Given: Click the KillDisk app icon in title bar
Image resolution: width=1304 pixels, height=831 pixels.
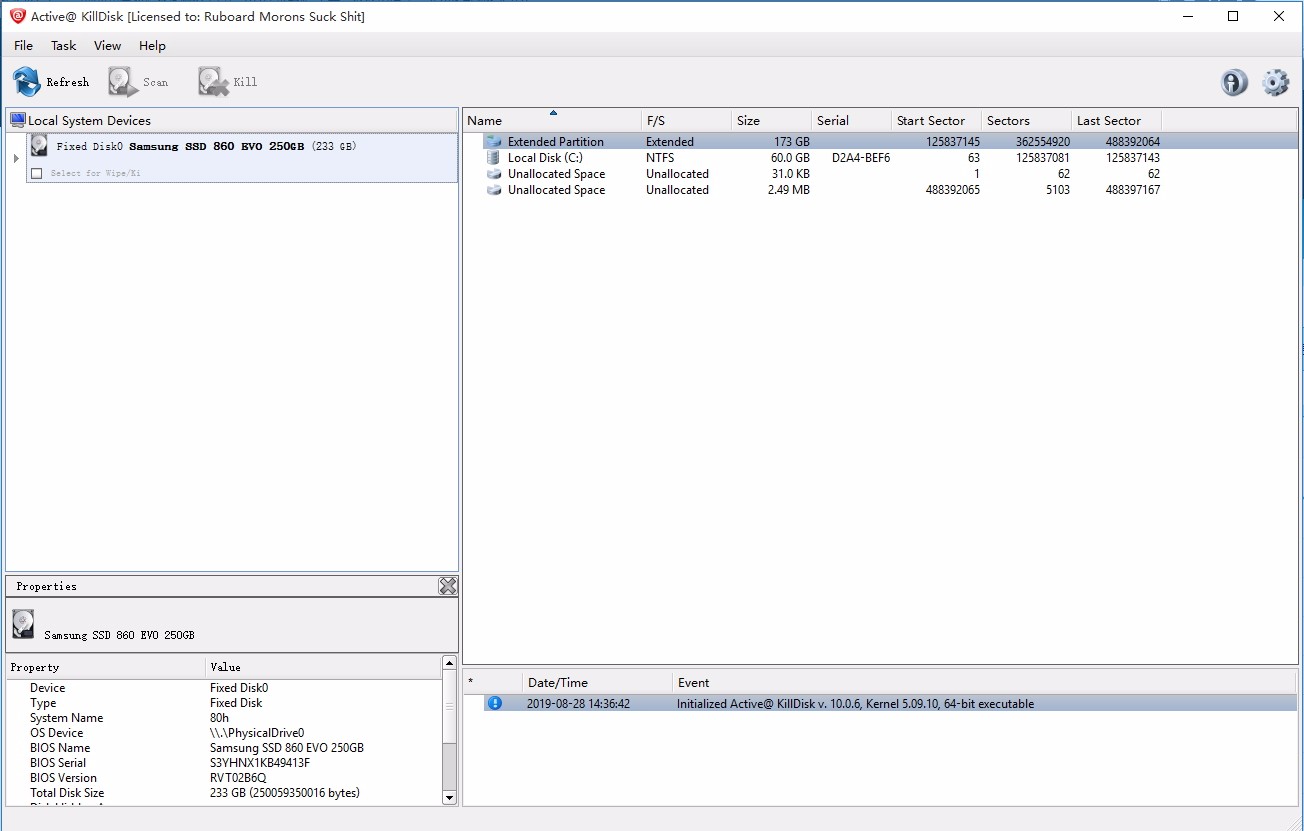Looking at the screenshot, I should point(17,16).
